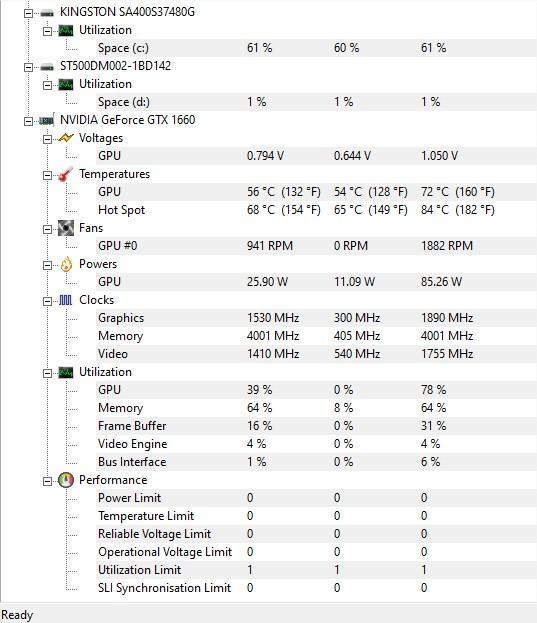537x623 pixels.
Task: Collapse the NVIDIA GeForce GTX 1660 node
Action: tap(28, 121)
